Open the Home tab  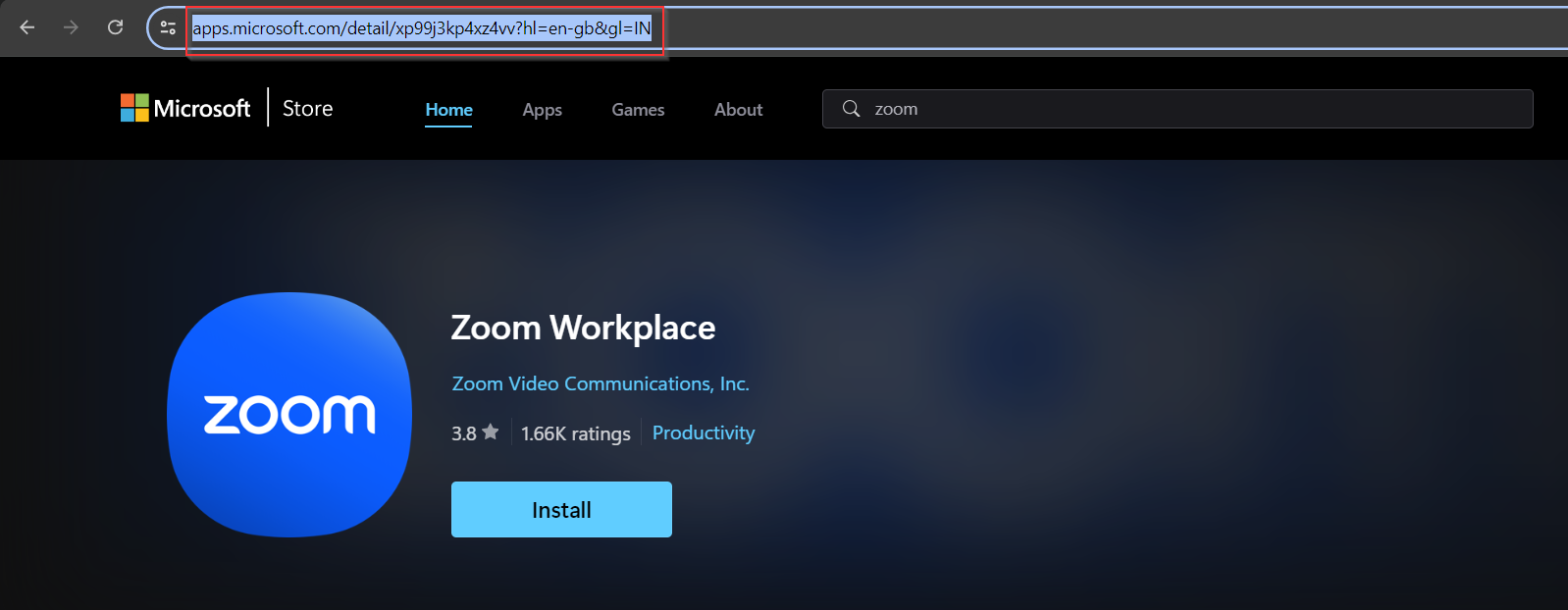click(449, 110)
